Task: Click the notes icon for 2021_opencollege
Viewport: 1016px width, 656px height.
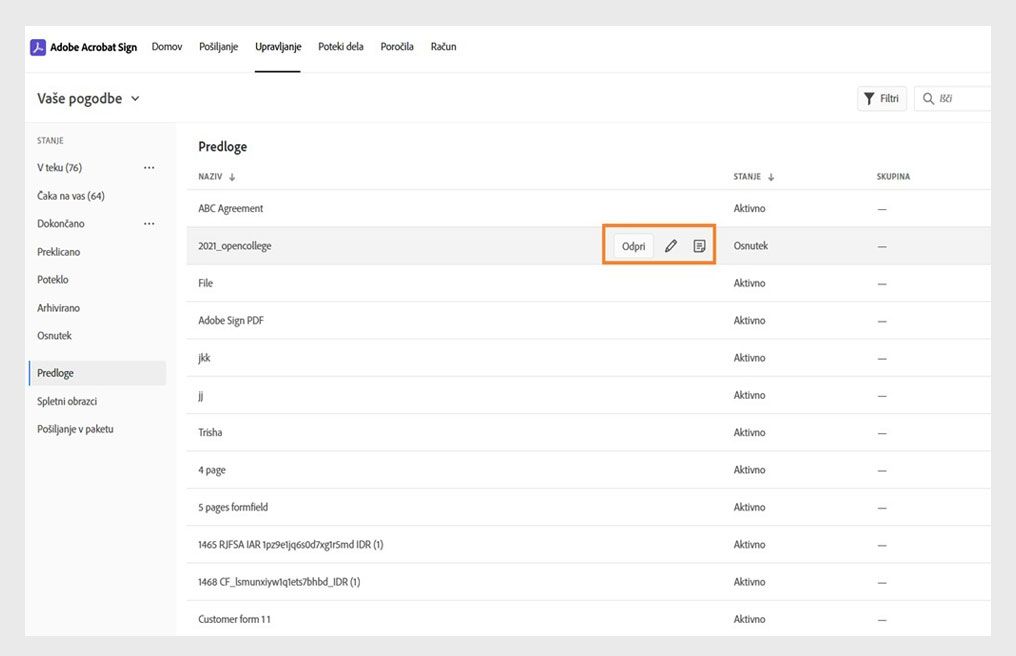Action: pyautogui.click(x=700, y=246)
